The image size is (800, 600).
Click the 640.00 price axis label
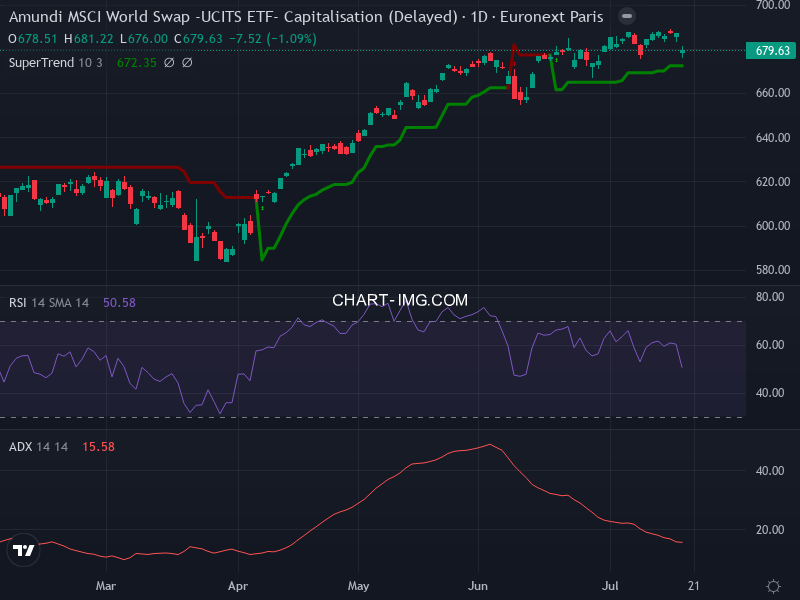(773, 138)
